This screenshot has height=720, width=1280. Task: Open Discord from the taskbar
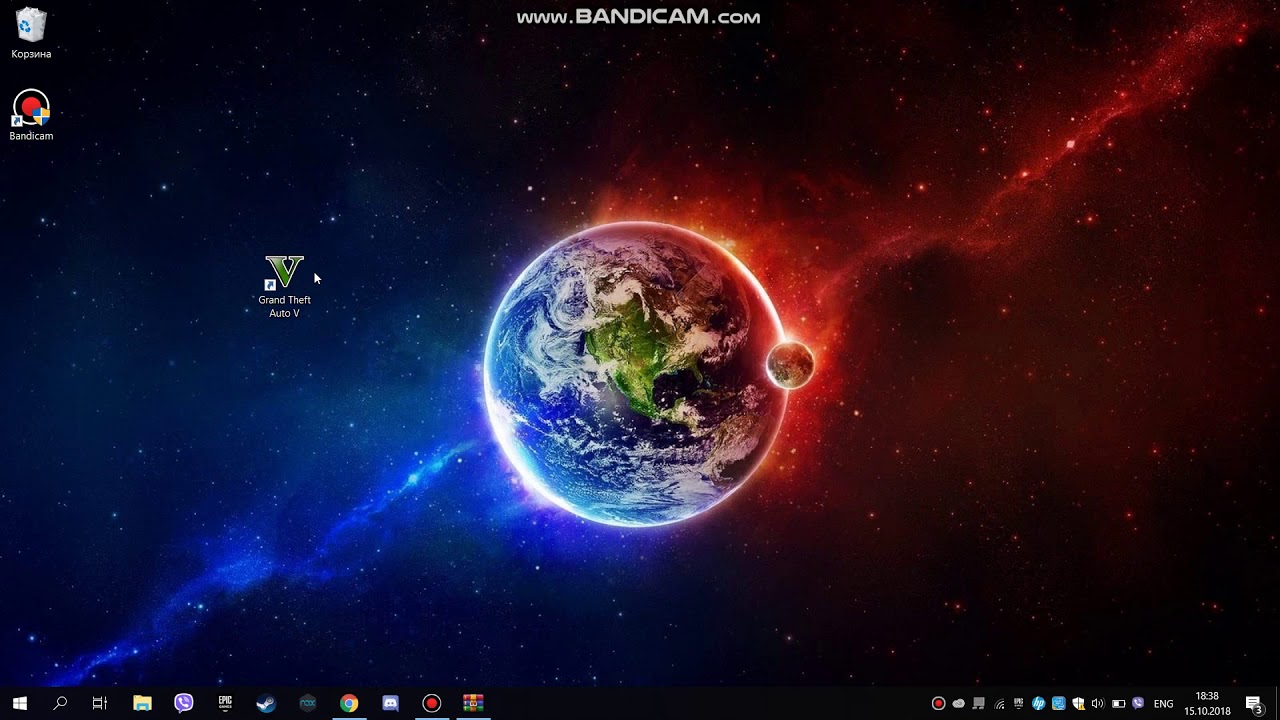point(390,703)
